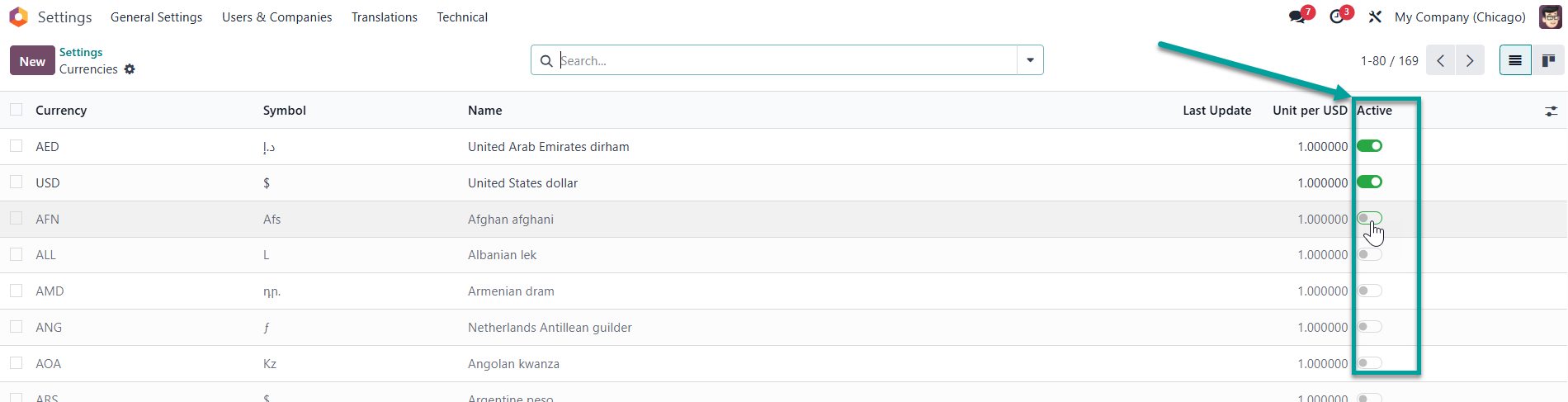Open the Currencies gear actions menu

pyautogui.click(x=130, y=69)
